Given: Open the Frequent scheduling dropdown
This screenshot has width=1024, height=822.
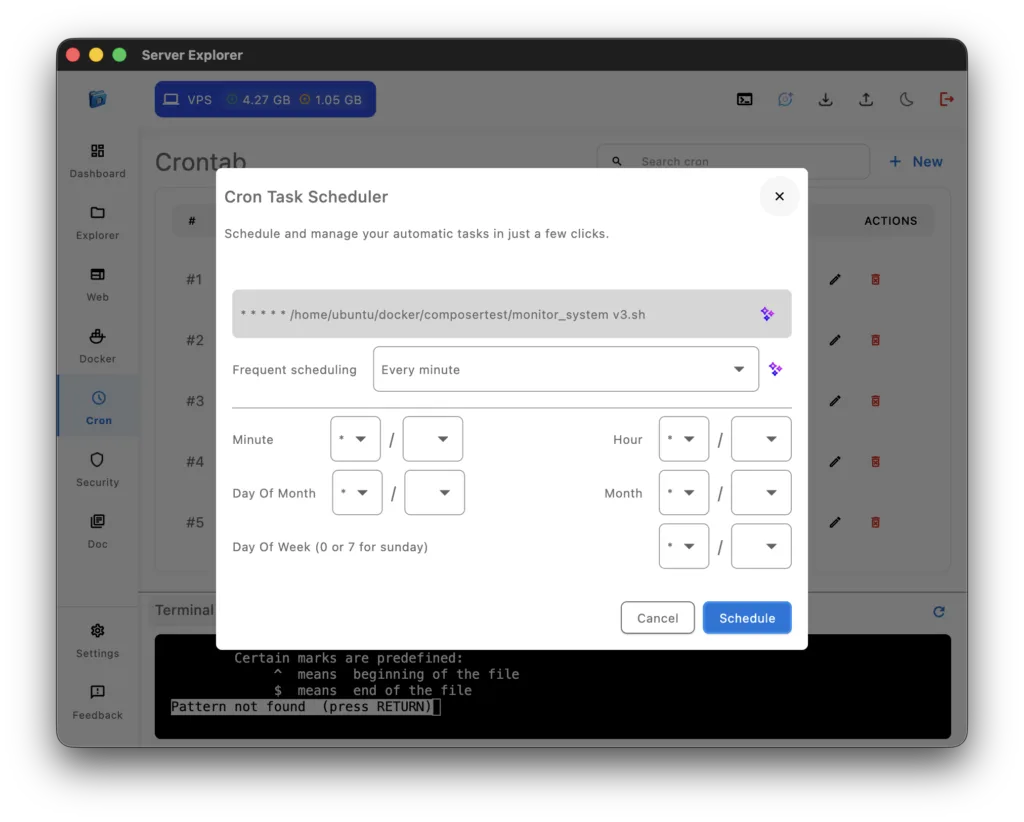Looking at the screenshot, I should (566, 370).
